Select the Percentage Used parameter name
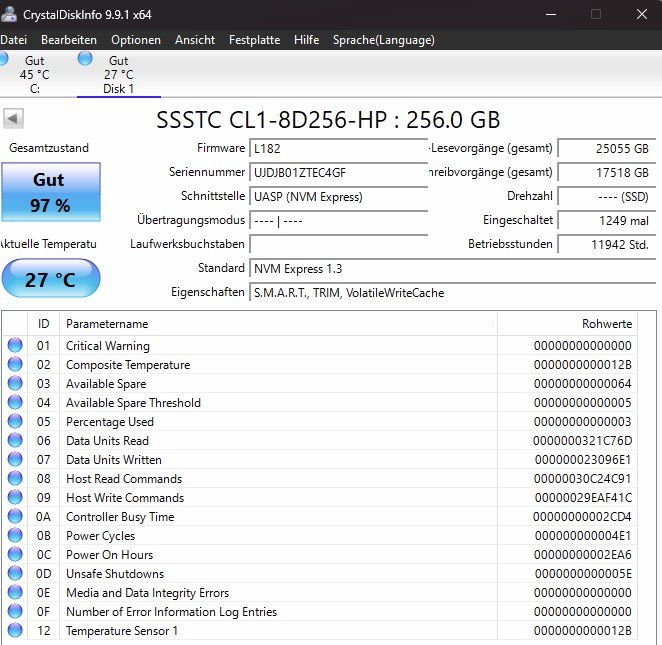The image size is (662, 645). [x=110, y=422]
